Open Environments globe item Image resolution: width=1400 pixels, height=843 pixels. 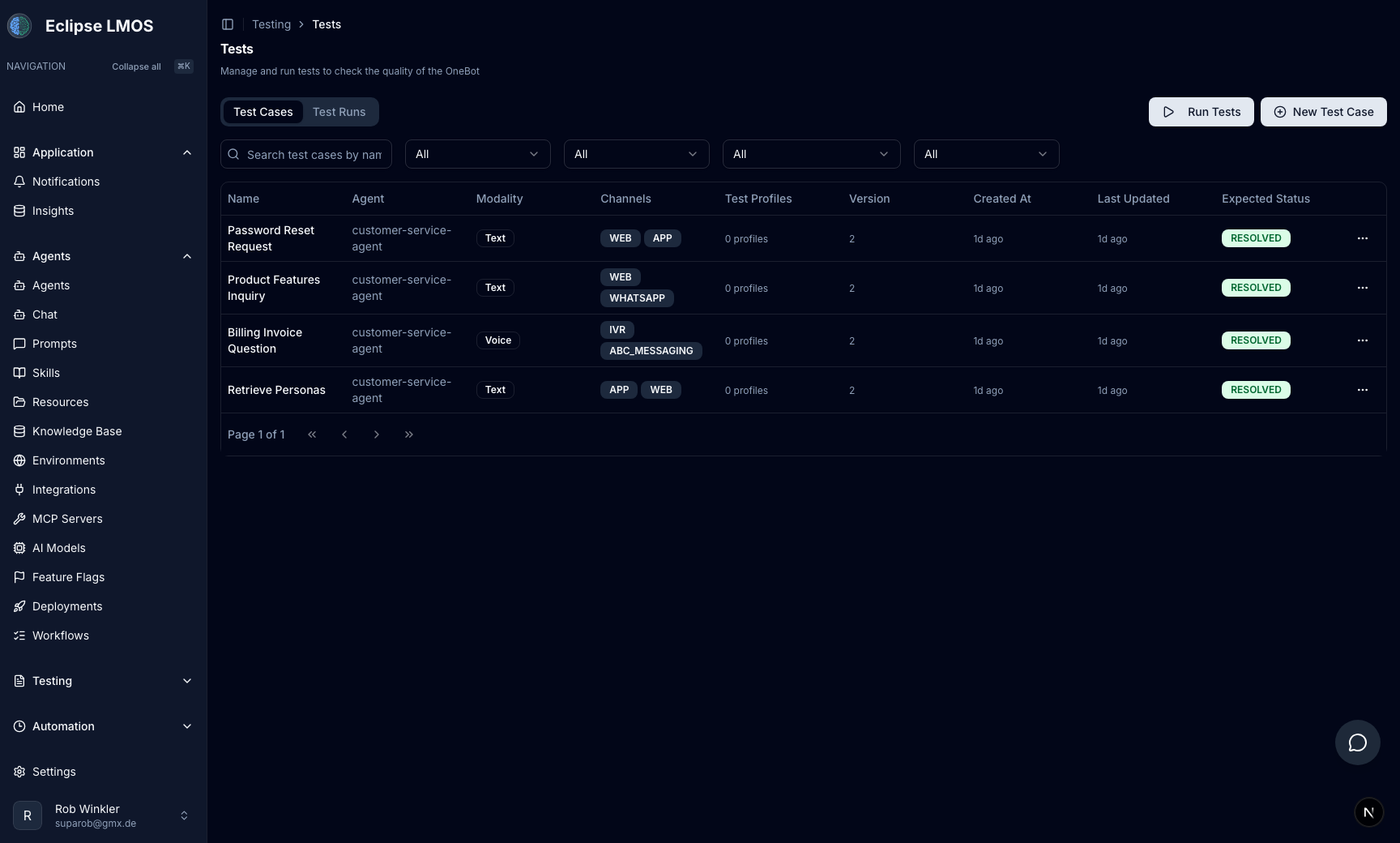(x=104, y=460)
